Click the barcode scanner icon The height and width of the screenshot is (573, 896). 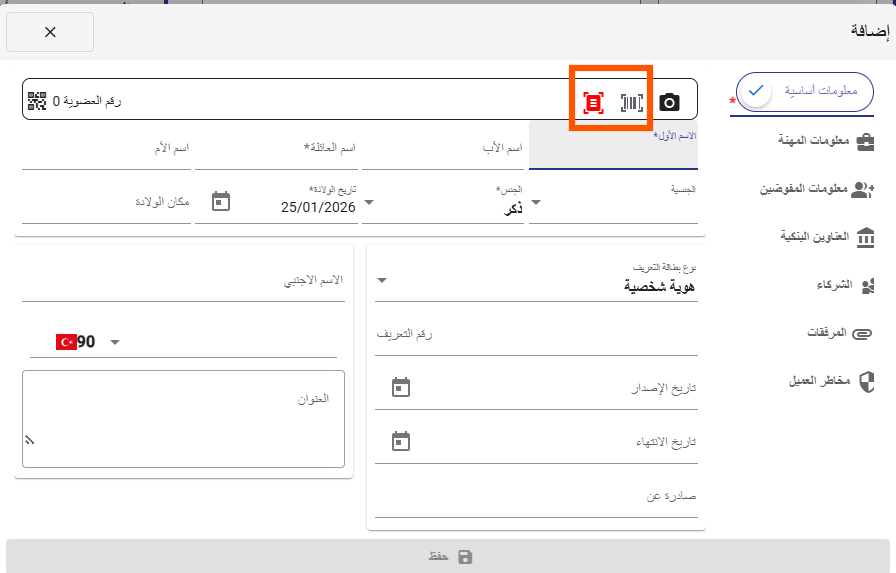(631, 102)
